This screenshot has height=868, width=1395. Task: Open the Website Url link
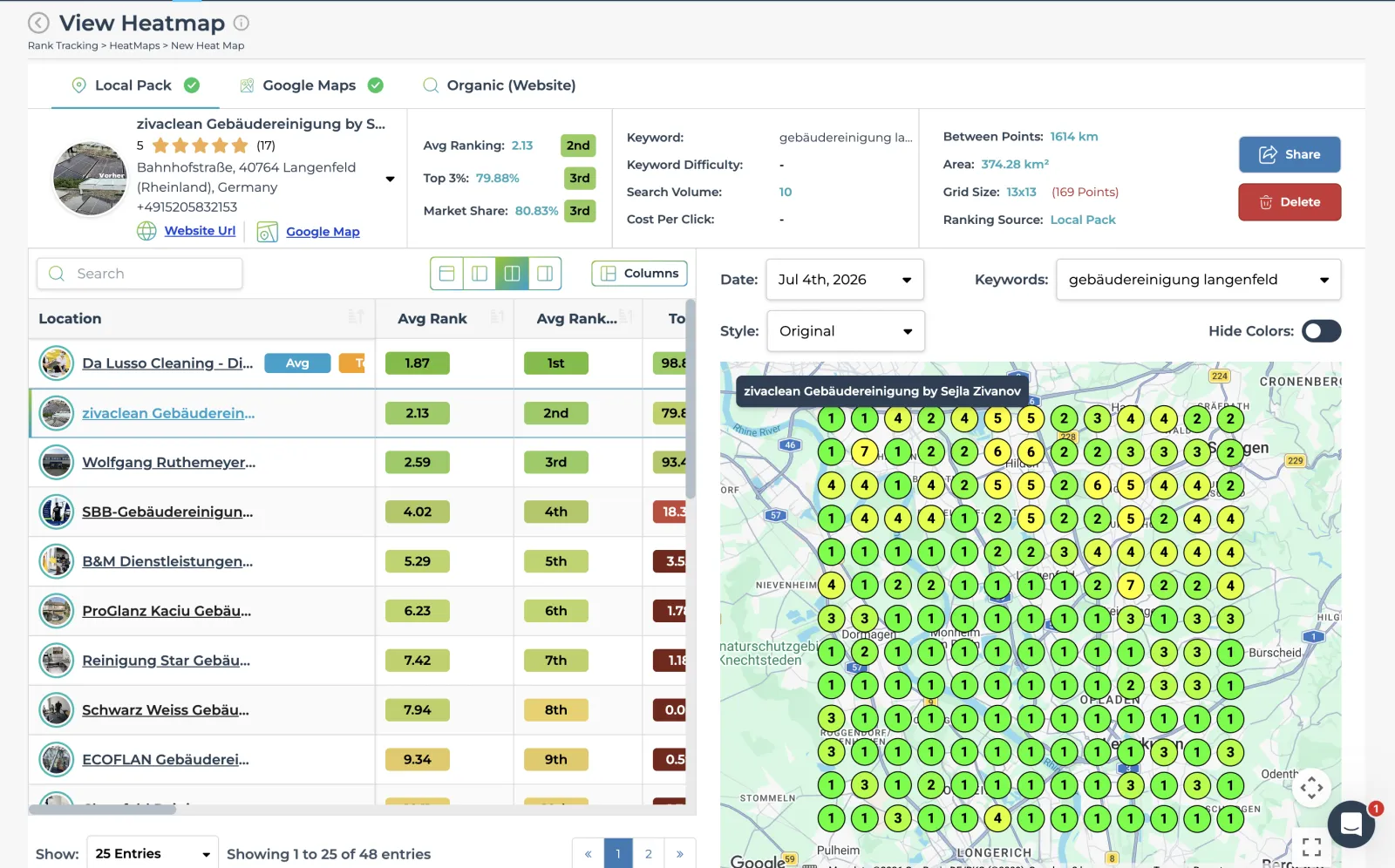(200, 231)
